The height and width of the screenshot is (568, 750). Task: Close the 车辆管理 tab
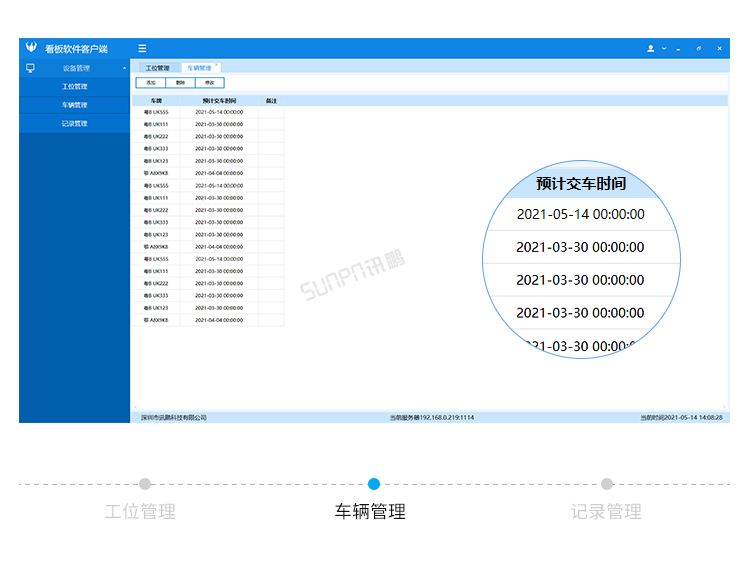click(216, 65)
